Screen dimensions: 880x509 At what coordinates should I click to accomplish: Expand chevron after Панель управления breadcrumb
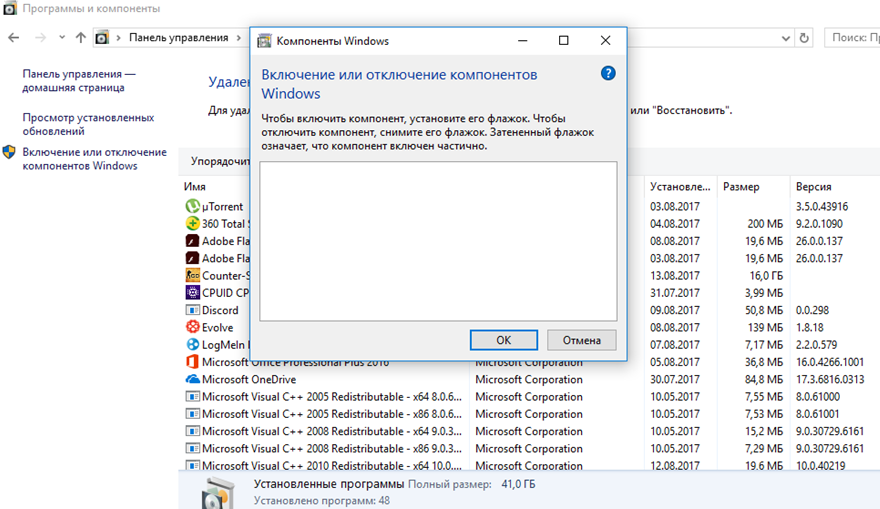239,38
